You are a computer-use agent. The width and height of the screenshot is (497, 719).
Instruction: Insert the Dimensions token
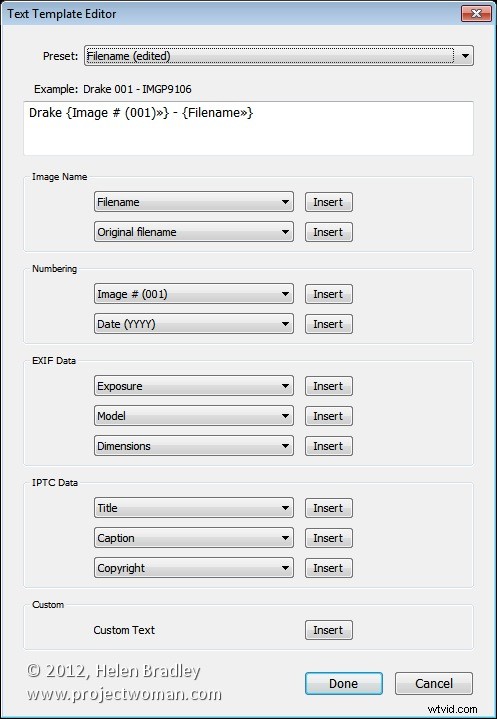click(x=329, y=446)
